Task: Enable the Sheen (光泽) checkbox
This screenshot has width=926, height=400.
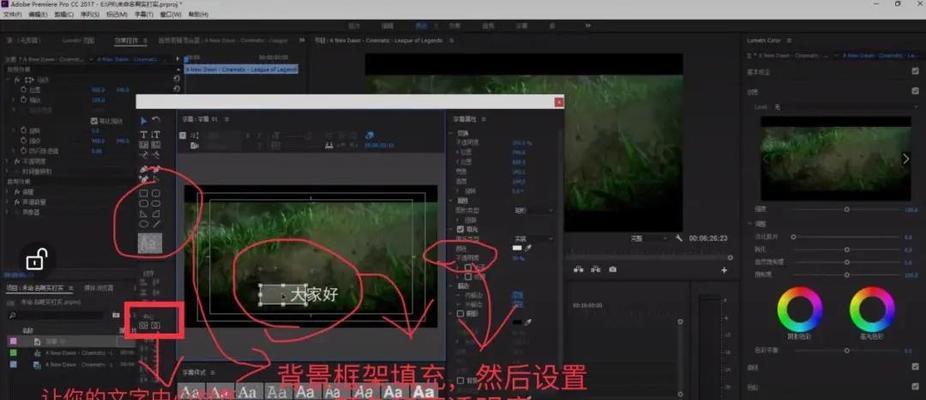Action: tap(468, 267)
